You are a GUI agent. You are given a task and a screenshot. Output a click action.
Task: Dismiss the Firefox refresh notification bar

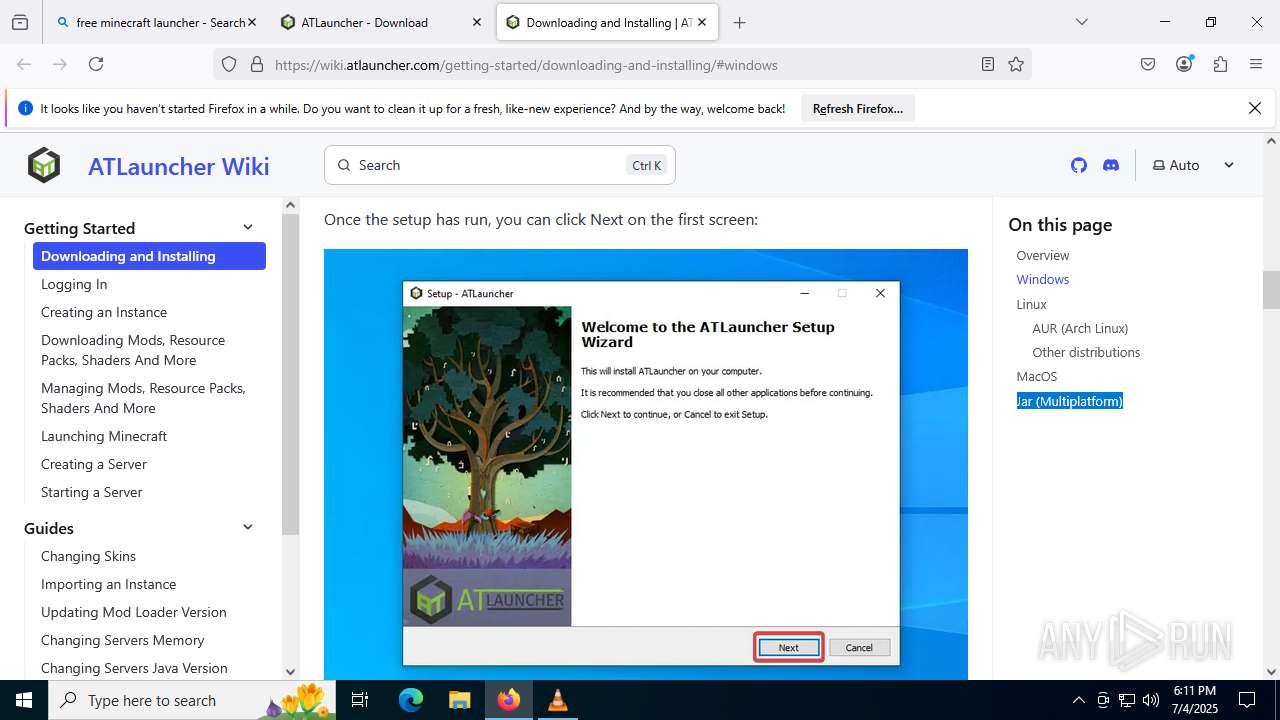tap(1255, 108)
